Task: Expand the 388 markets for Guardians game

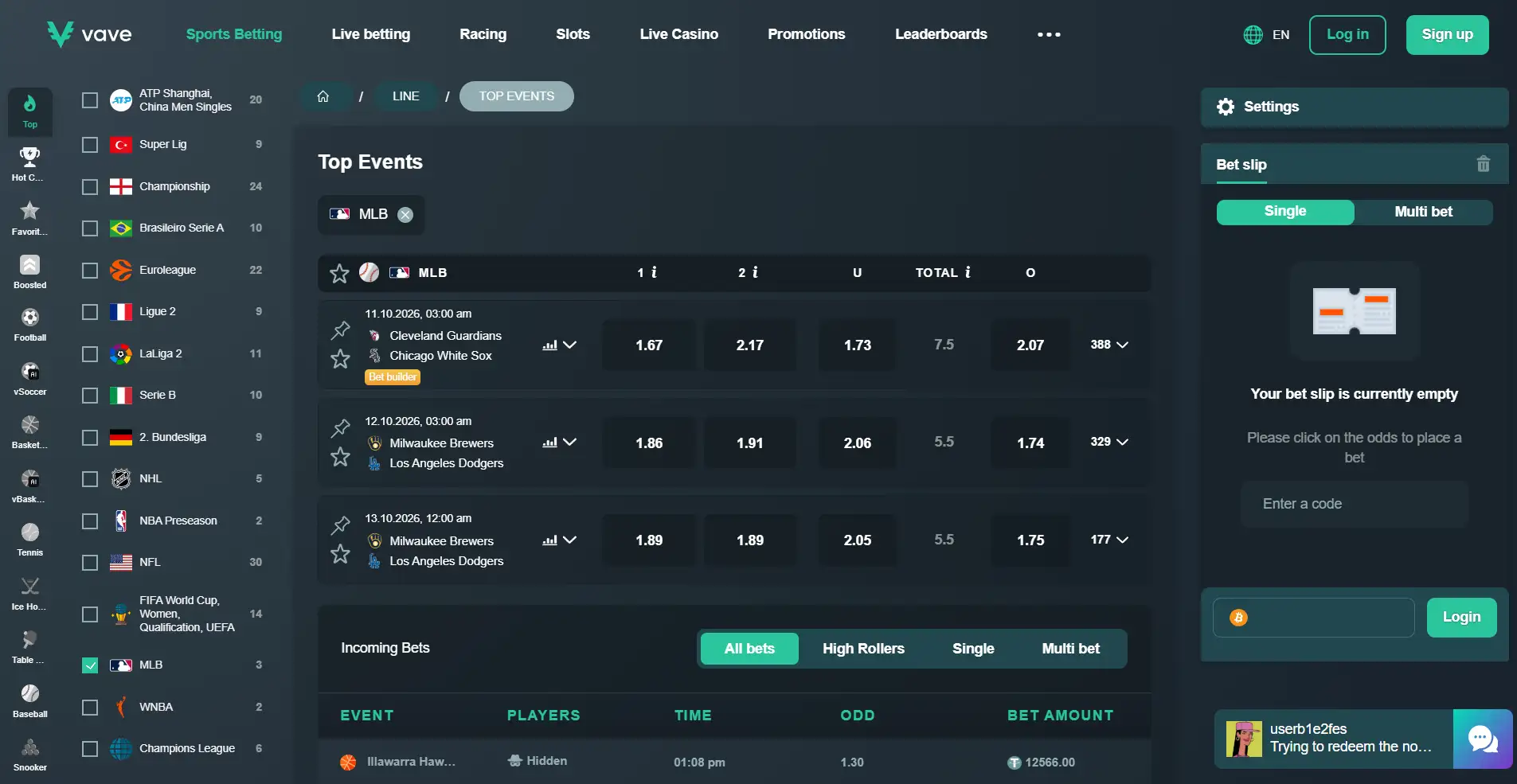Action: (1109, 345)
